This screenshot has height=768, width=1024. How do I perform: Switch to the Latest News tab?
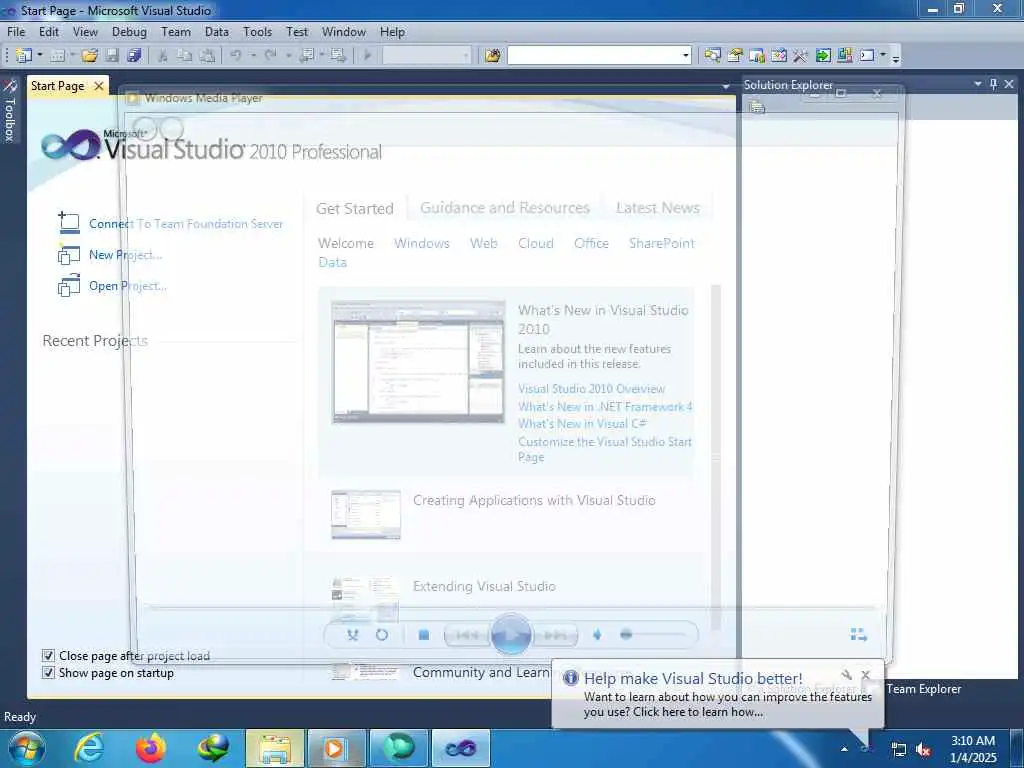pos(658,208)
